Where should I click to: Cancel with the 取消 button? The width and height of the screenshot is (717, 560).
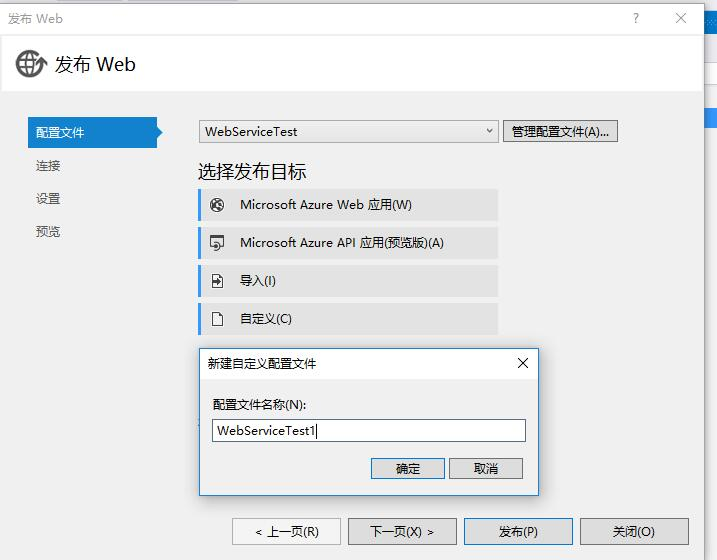point(486,469)
